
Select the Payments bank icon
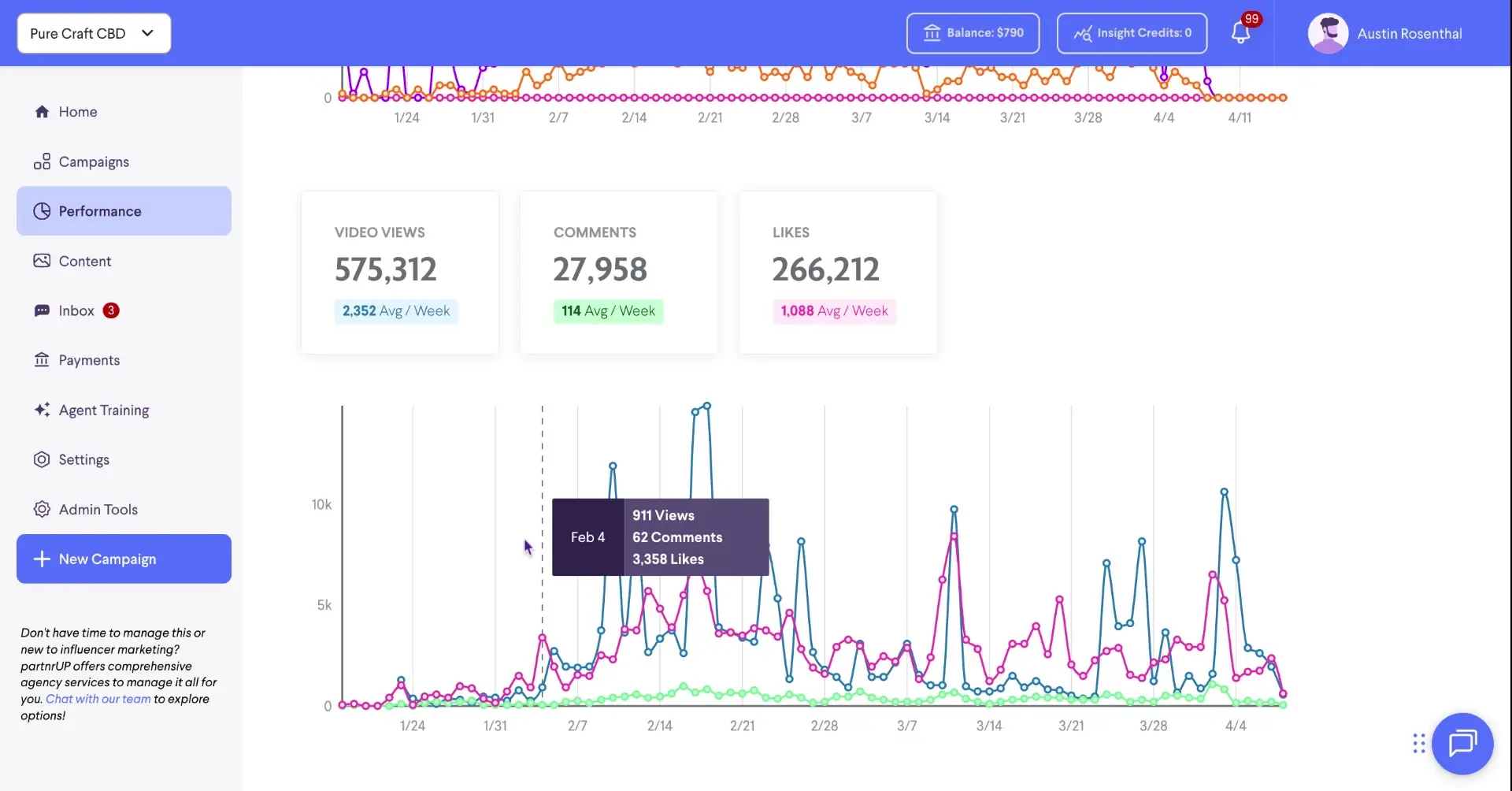pos(42,359)
